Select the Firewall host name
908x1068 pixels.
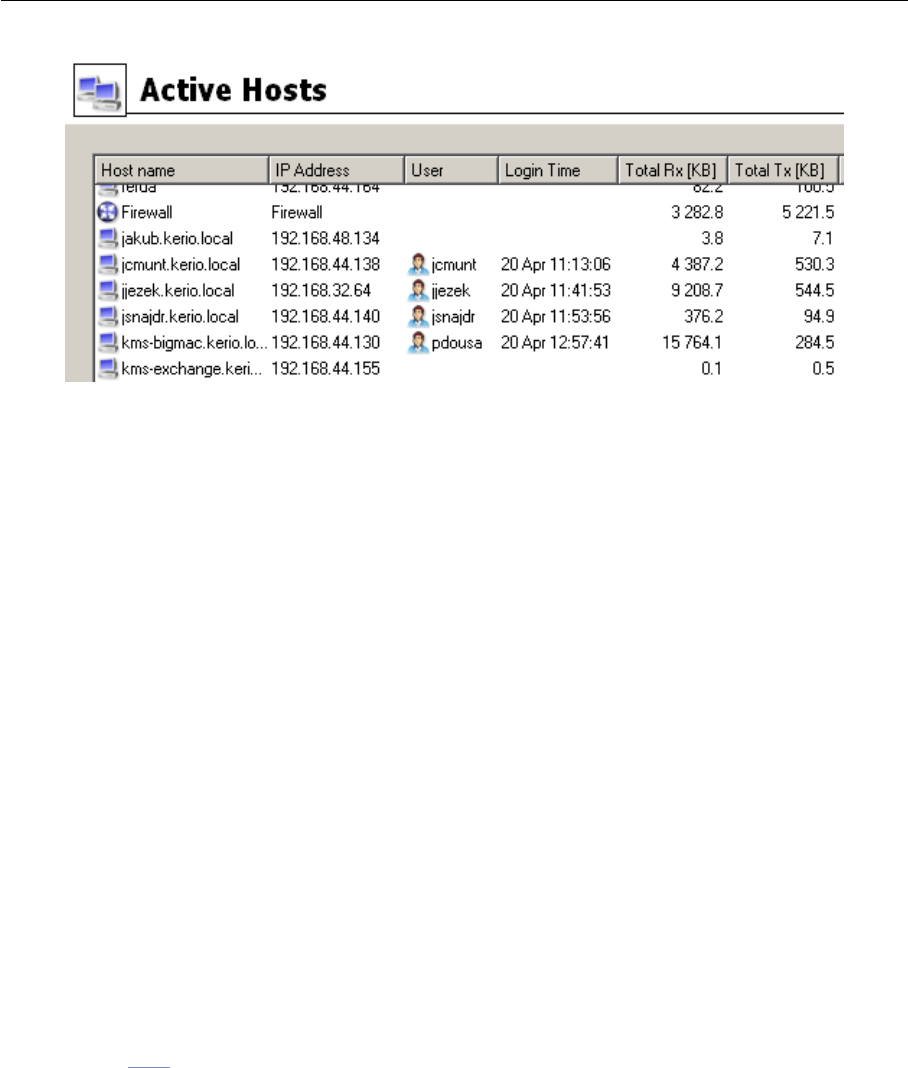(146, 213)
